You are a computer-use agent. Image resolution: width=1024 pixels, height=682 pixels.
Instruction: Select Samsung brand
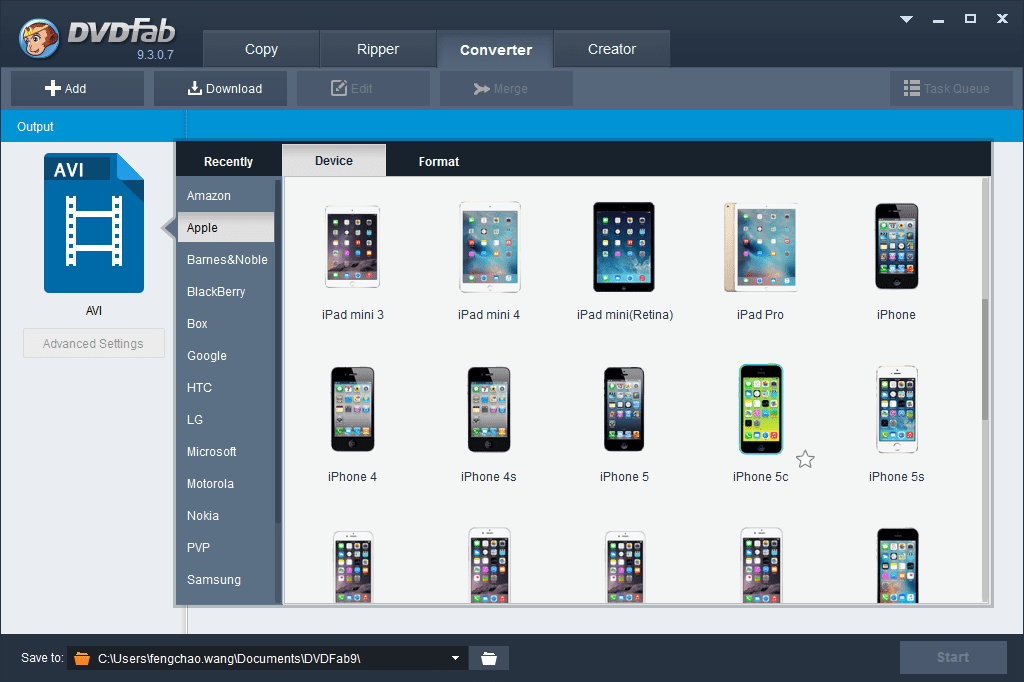[226, 579]
